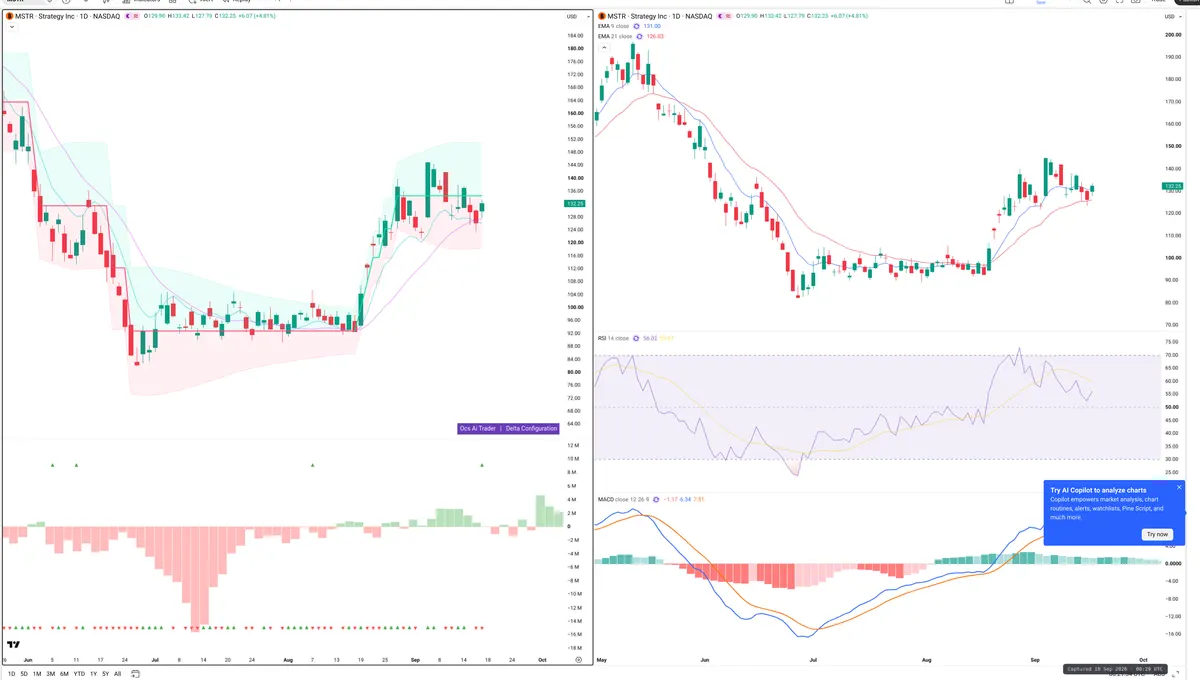Click the EMA 21 close indicator icon
This screenshot has width=1200, height=680.
[x=639, y=36]
